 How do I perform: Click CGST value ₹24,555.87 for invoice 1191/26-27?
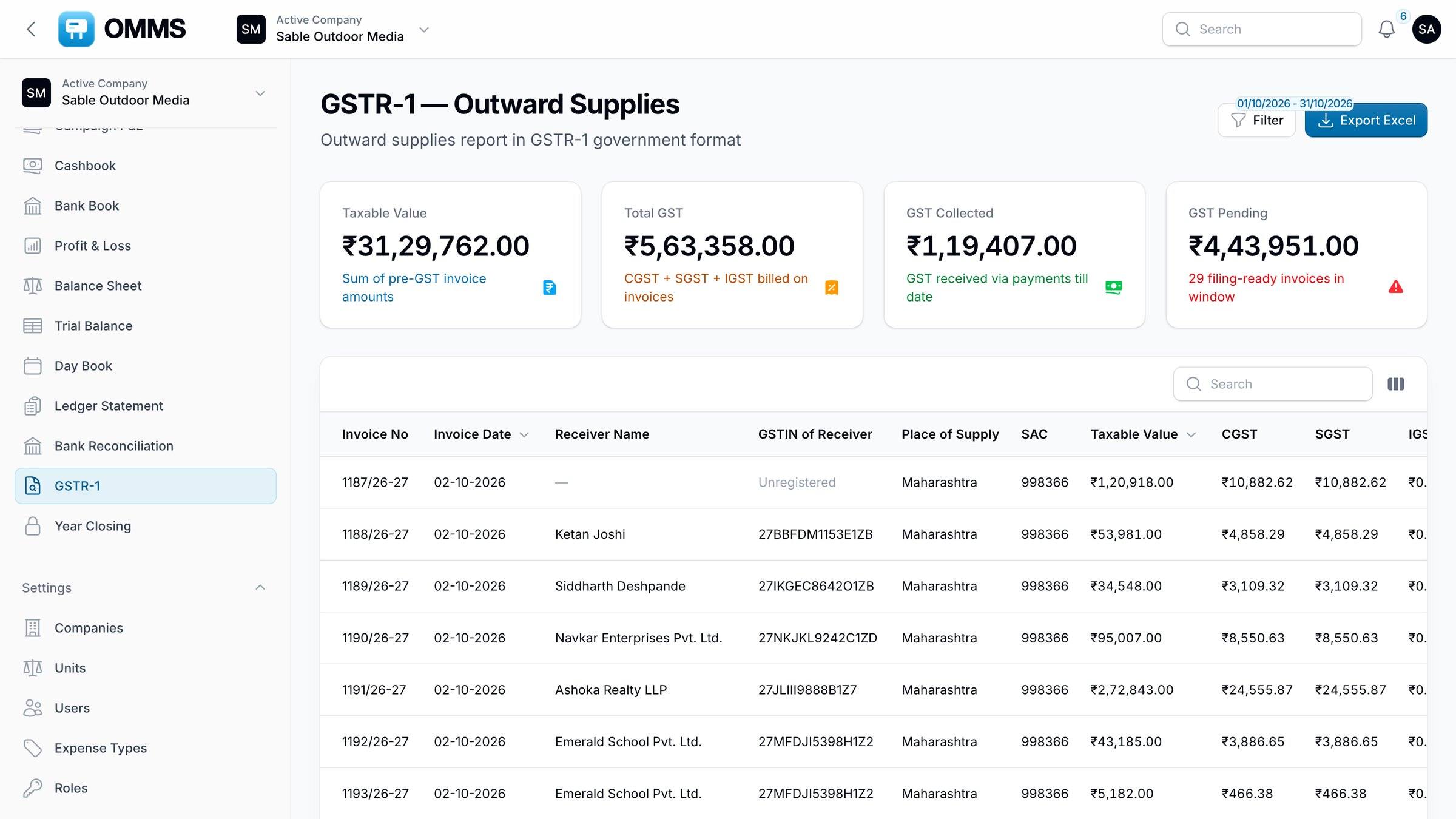coord(1257,690)
